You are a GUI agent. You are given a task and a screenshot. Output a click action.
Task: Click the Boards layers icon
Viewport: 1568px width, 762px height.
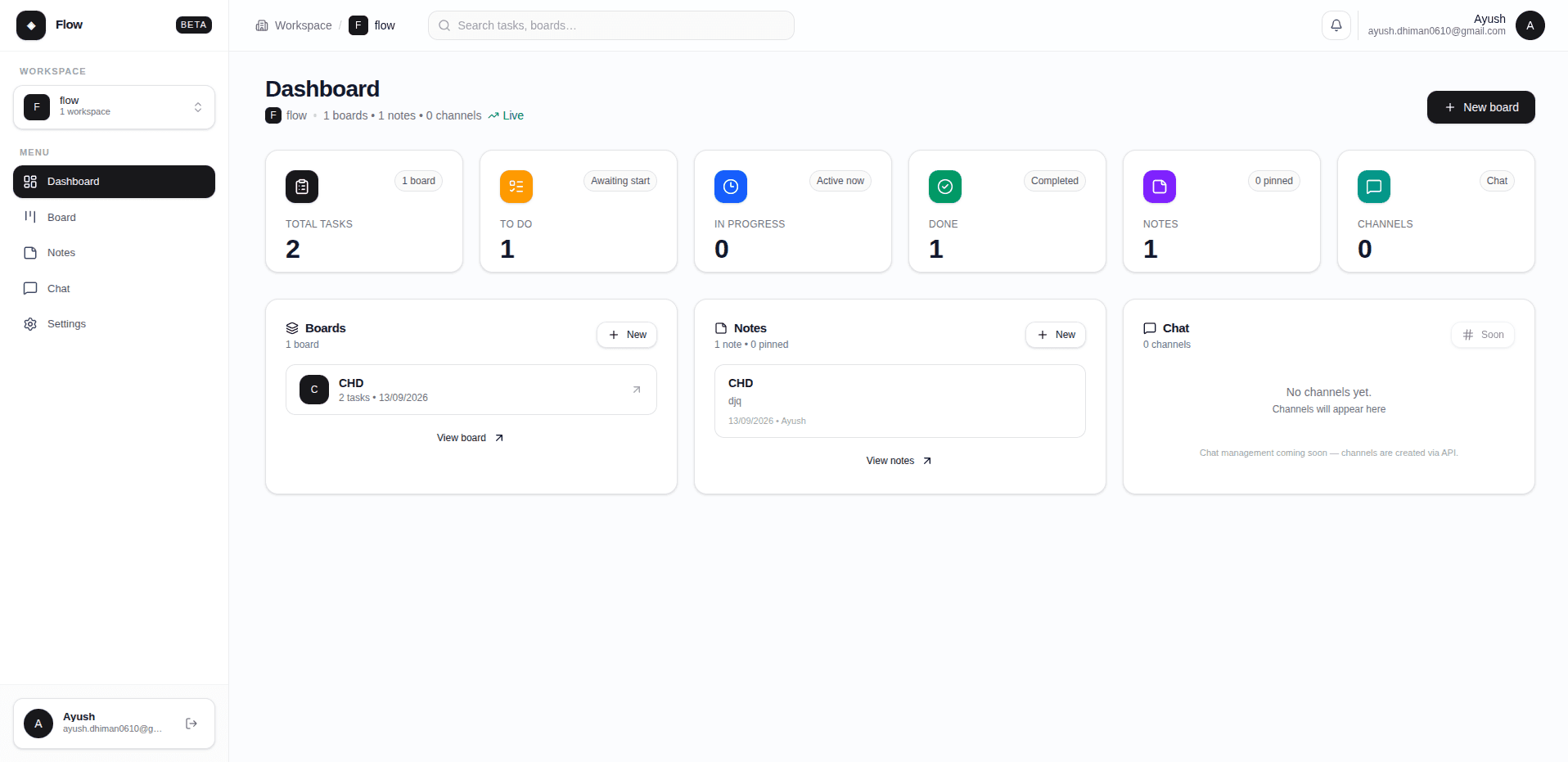click(x=292, y=328)
